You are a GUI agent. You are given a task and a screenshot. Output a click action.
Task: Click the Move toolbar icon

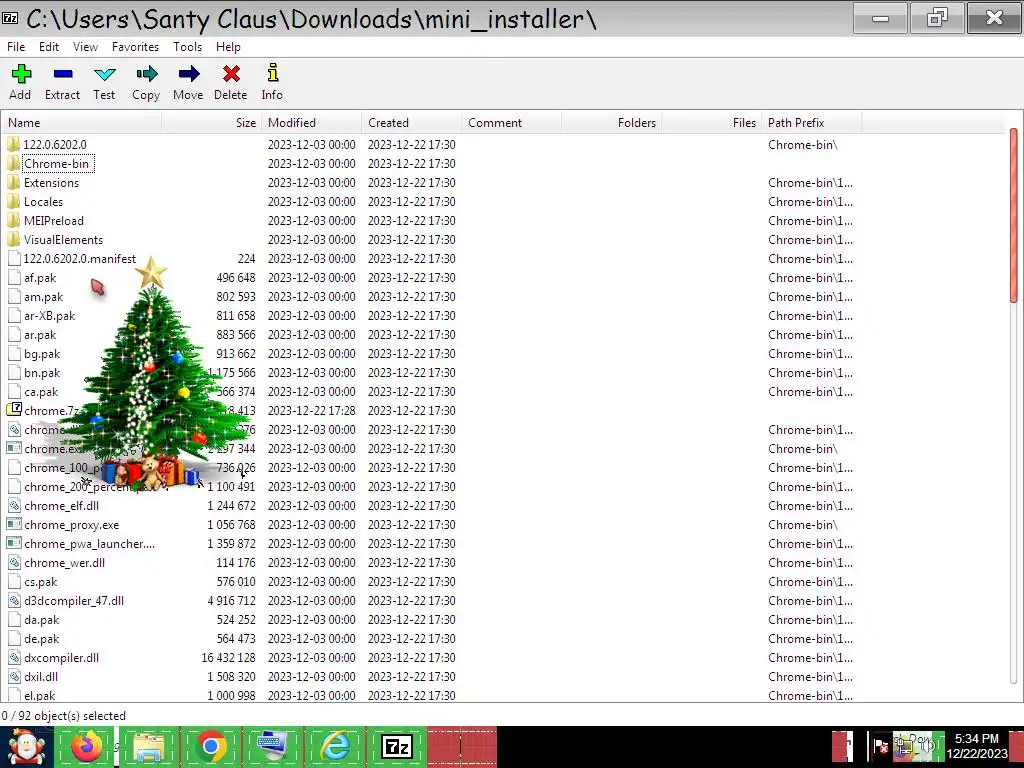pos(188,74)
